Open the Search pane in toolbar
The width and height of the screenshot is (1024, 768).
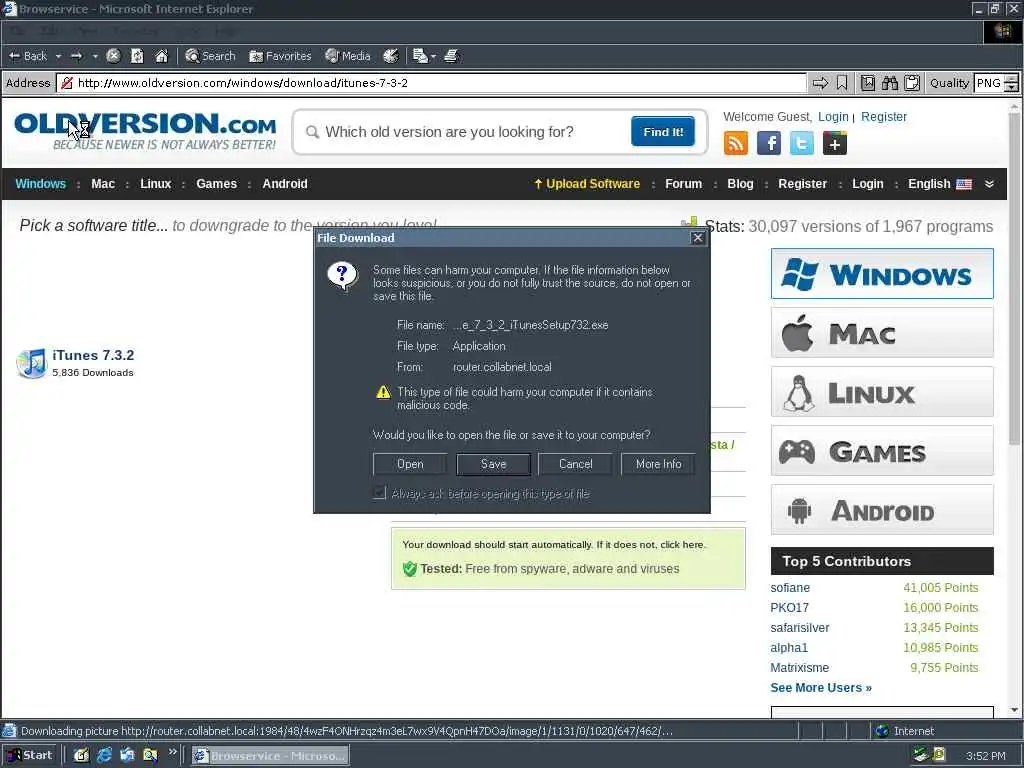210,56
